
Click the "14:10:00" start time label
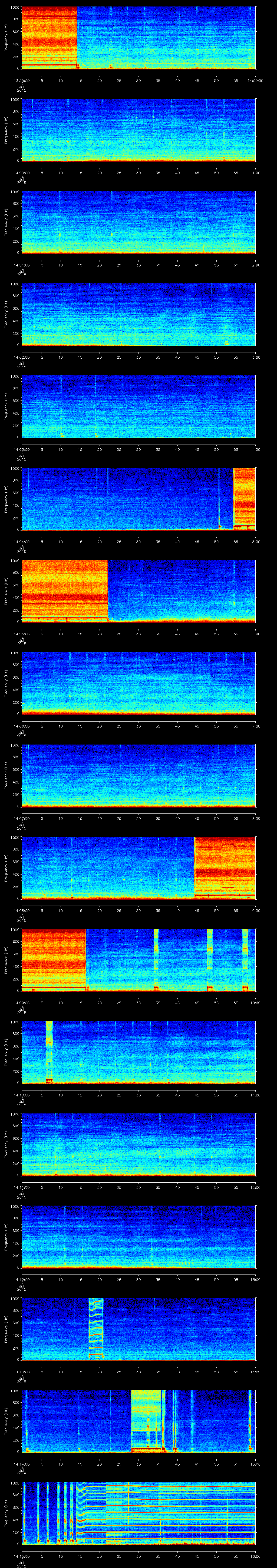click(21, 1095)
